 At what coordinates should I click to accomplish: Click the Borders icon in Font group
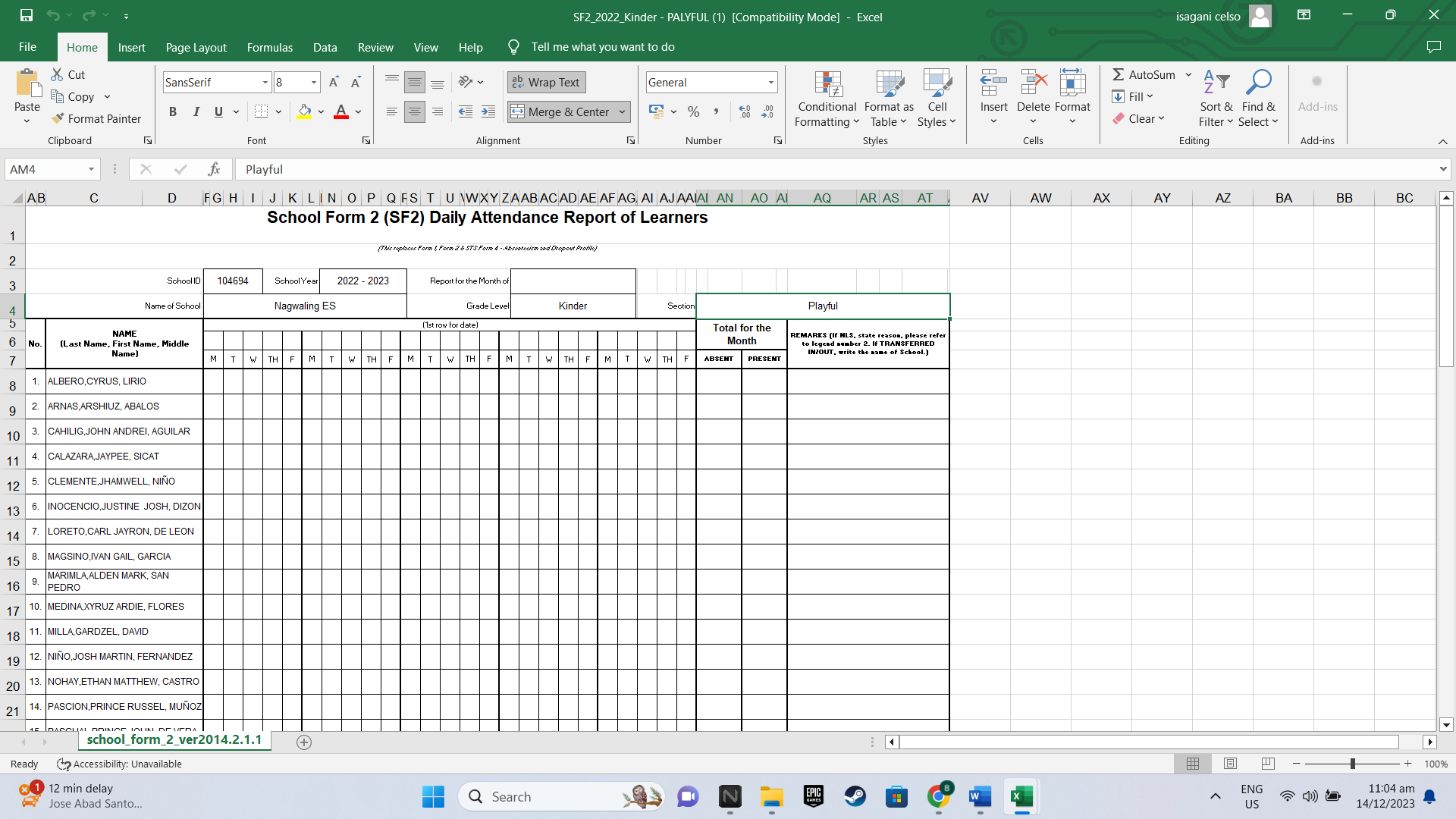tap(261, 111)
